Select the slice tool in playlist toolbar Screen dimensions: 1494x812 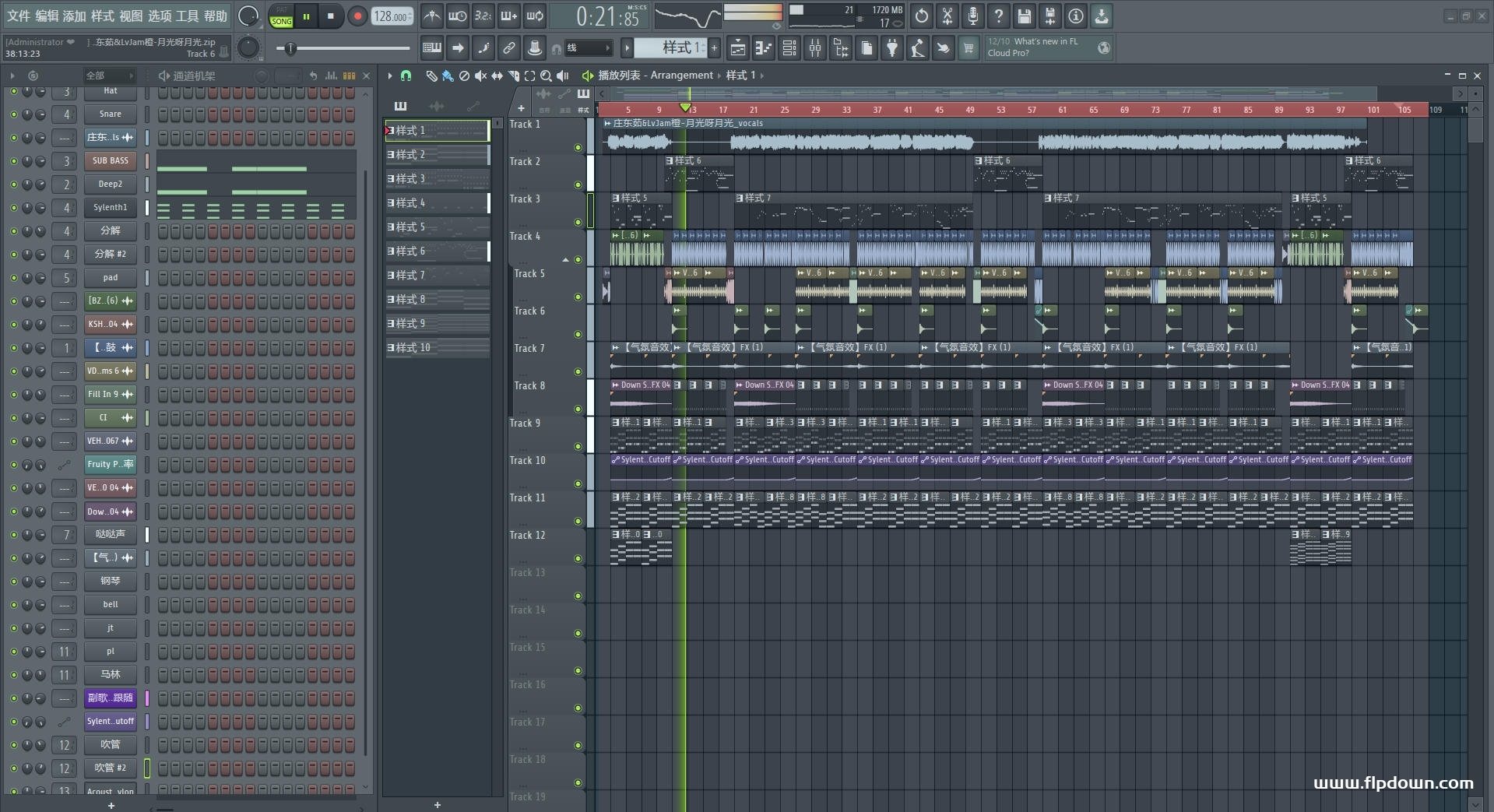click(513, 76)
